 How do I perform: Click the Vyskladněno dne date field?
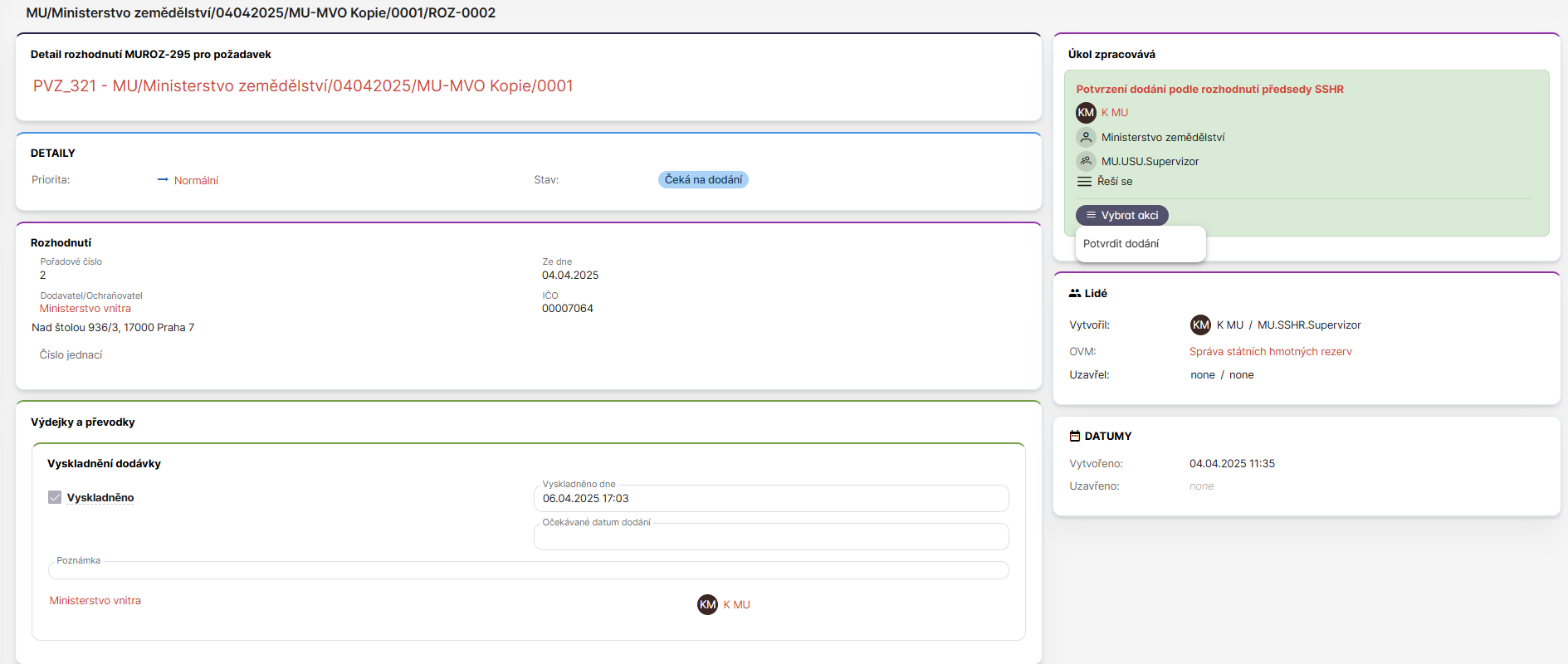point(770,499)
